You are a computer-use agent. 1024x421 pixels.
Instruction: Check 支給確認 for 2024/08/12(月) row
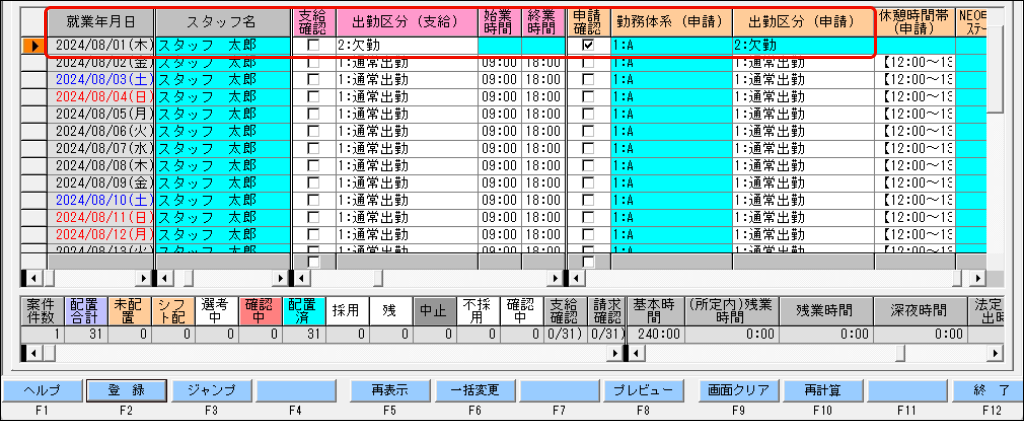[313, 233]
